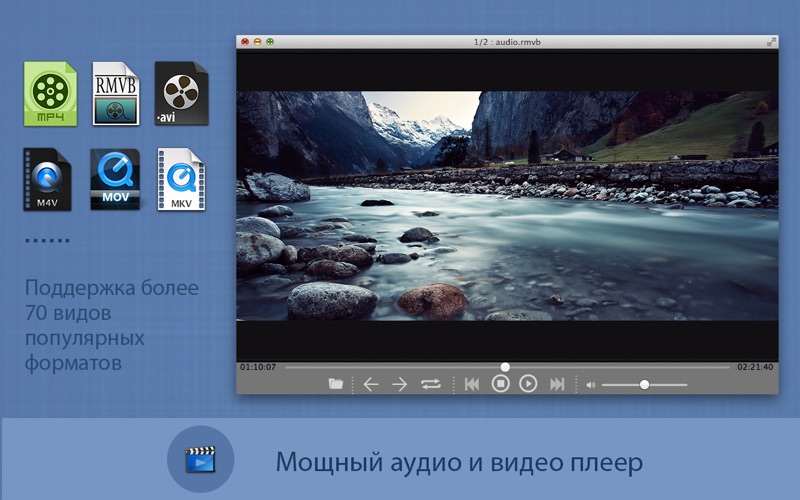
Task: Click the text Поддержка более 70 видов
Action: 111,300
